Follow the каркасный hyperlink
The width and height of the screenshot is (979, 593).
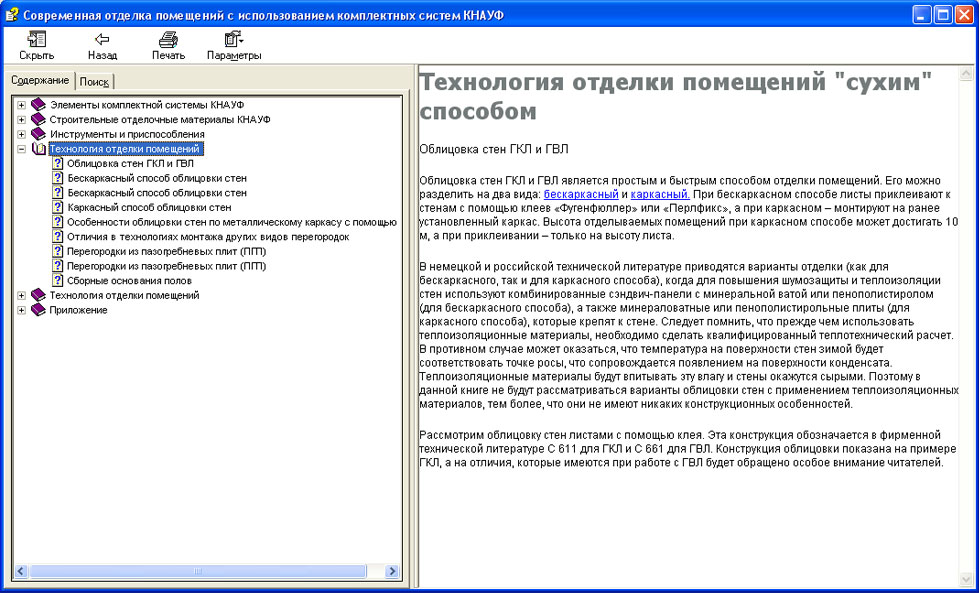pos(661,194)
